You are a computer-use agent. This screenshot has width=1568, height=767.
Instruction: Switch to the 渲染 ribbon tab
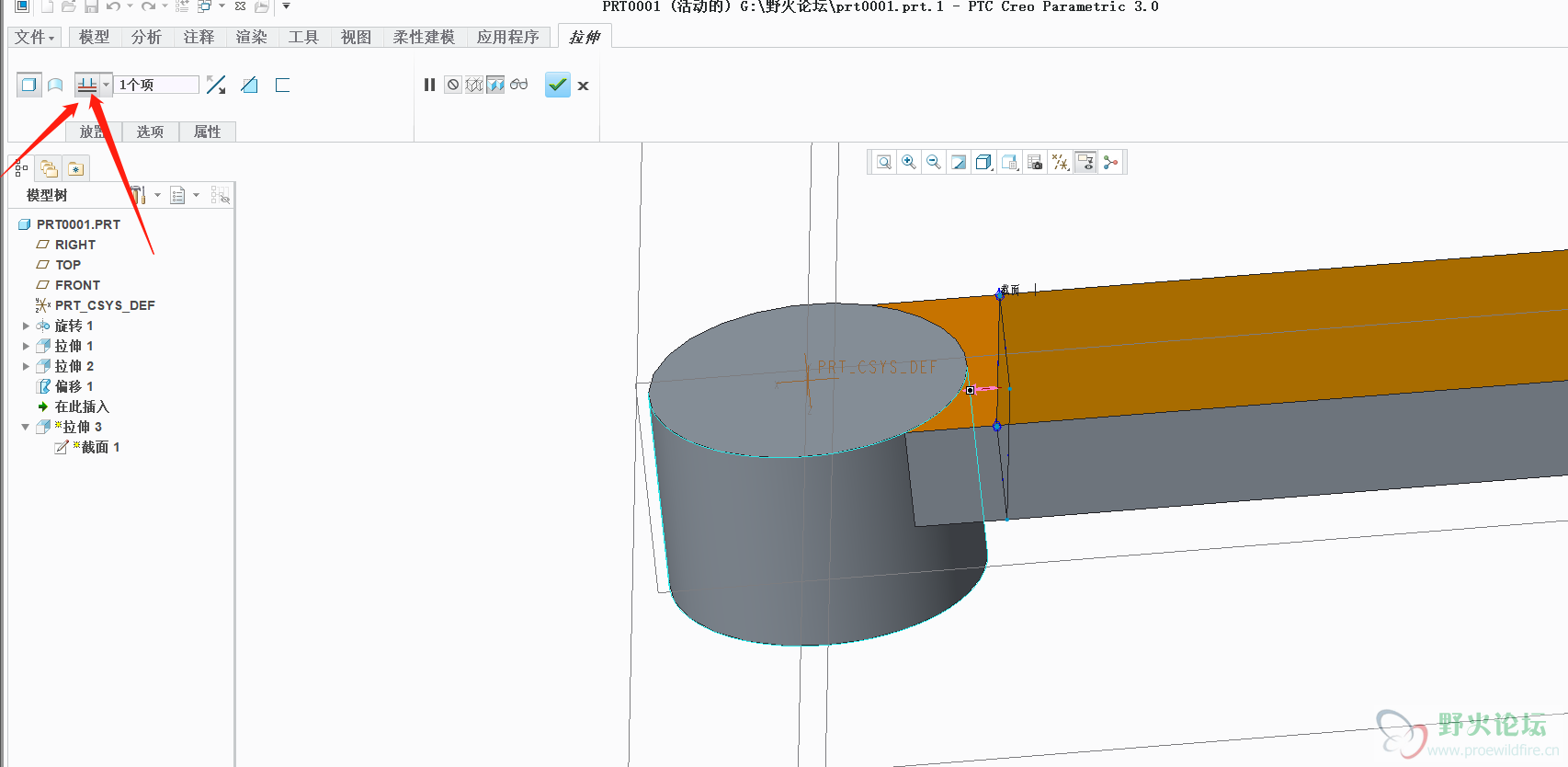click(251, 37)
